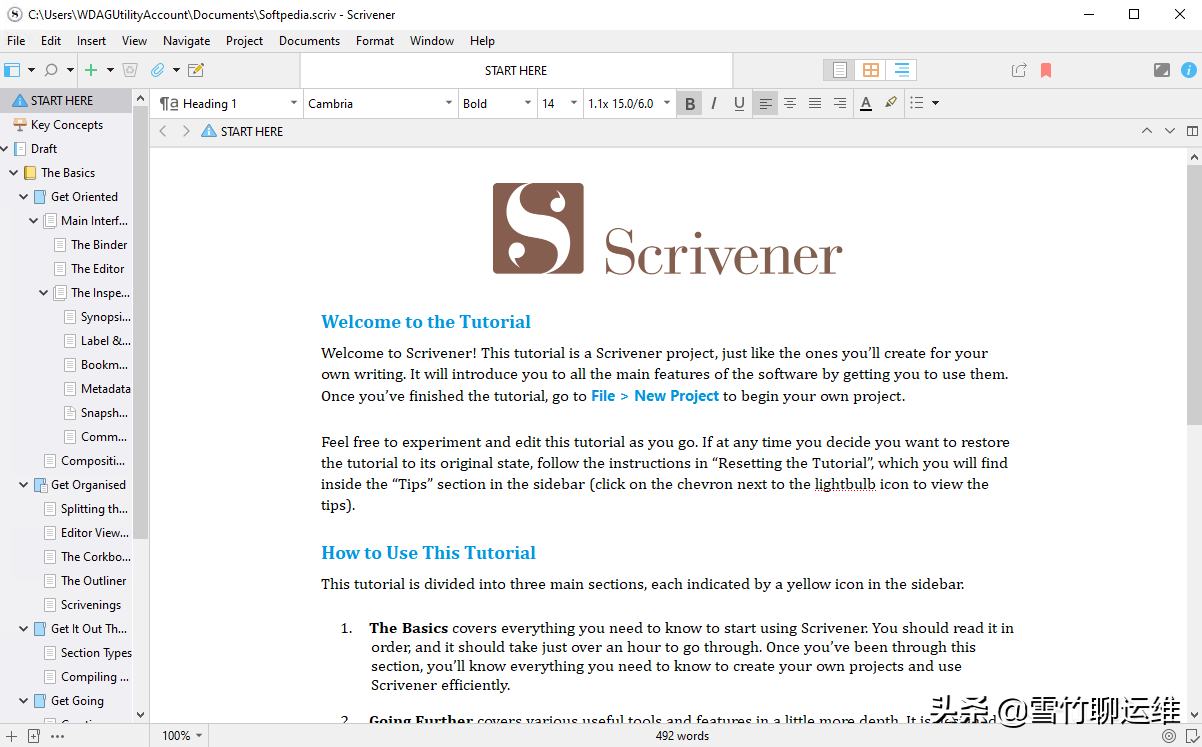
Task: Select The Binder document
Action: 99,245
